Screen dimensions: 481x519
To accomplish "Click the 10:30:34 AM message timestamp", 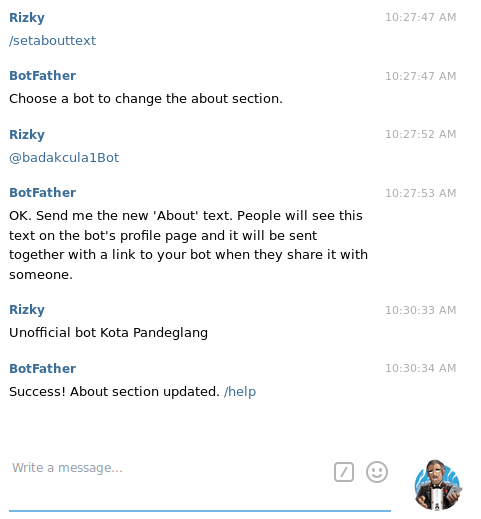I will [x=421, y=368].
